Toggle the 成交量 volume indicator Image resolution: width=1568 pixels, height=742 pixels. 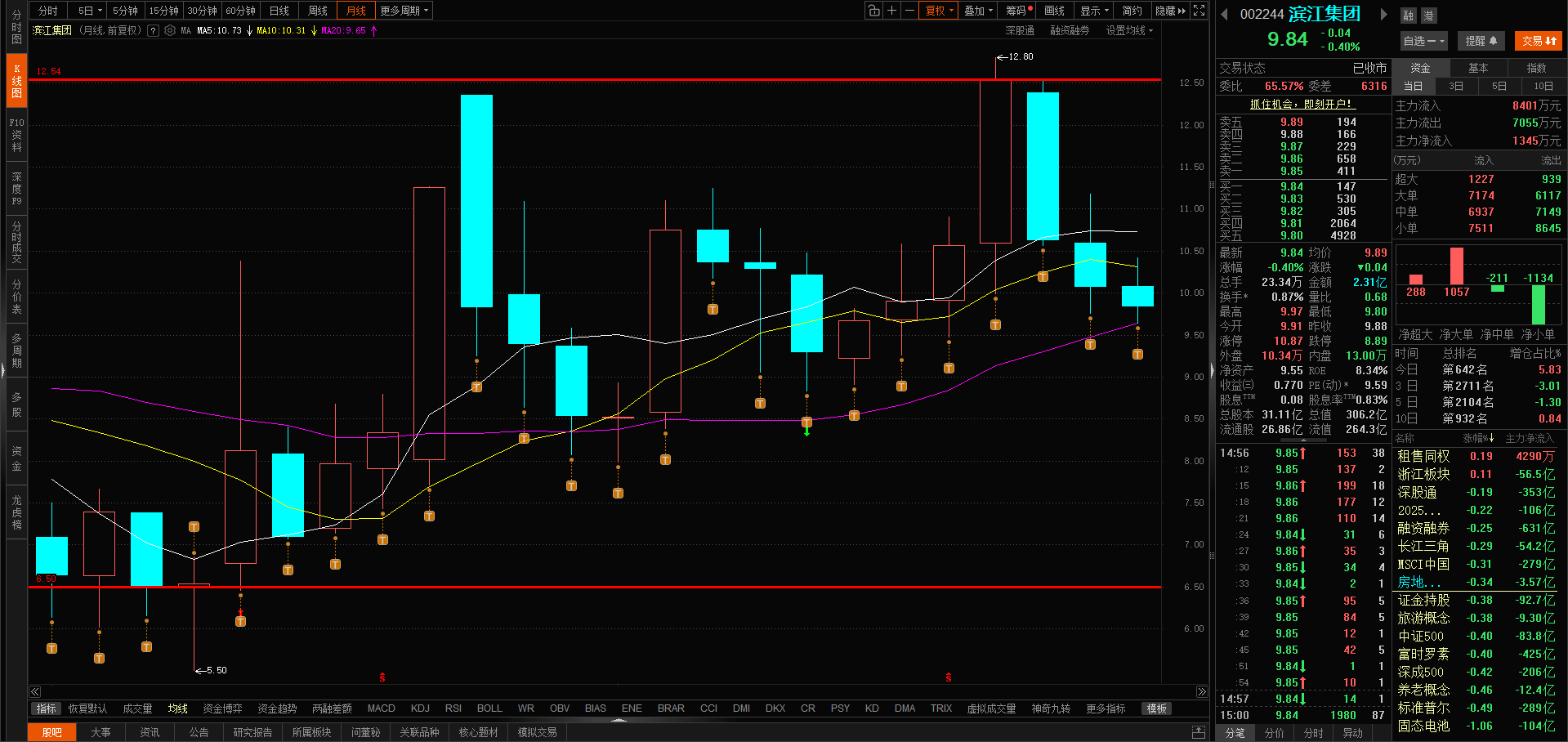pos(137,708)
